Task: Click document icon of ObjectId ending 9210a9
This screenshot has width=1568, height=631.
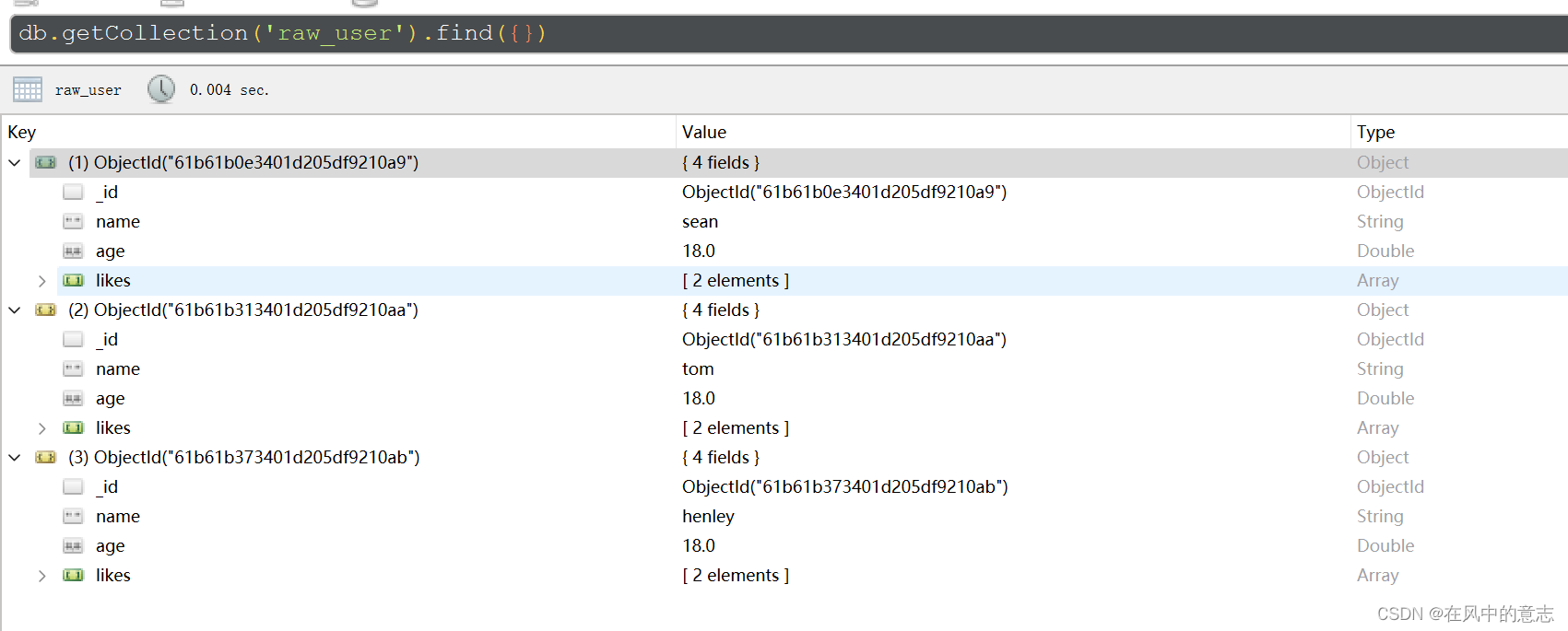Action: pyautogui.click(x=46, y=163)
